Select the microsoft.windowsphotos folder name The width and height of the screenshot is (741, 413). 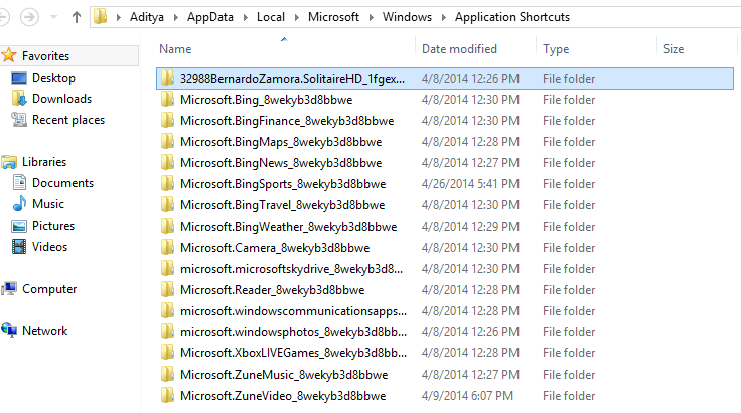coord(293,332)
